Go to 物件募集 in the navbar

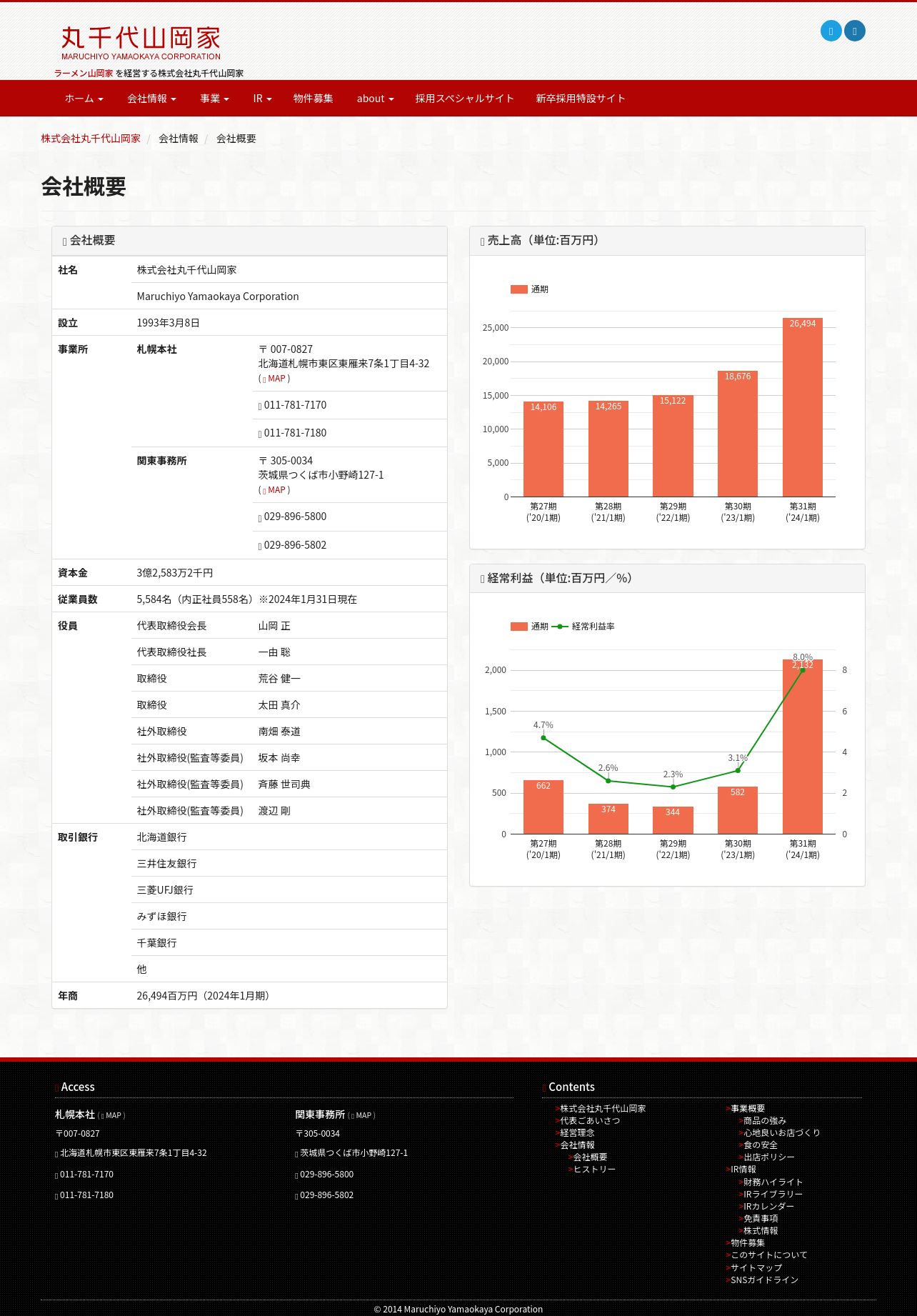[314, 99]
